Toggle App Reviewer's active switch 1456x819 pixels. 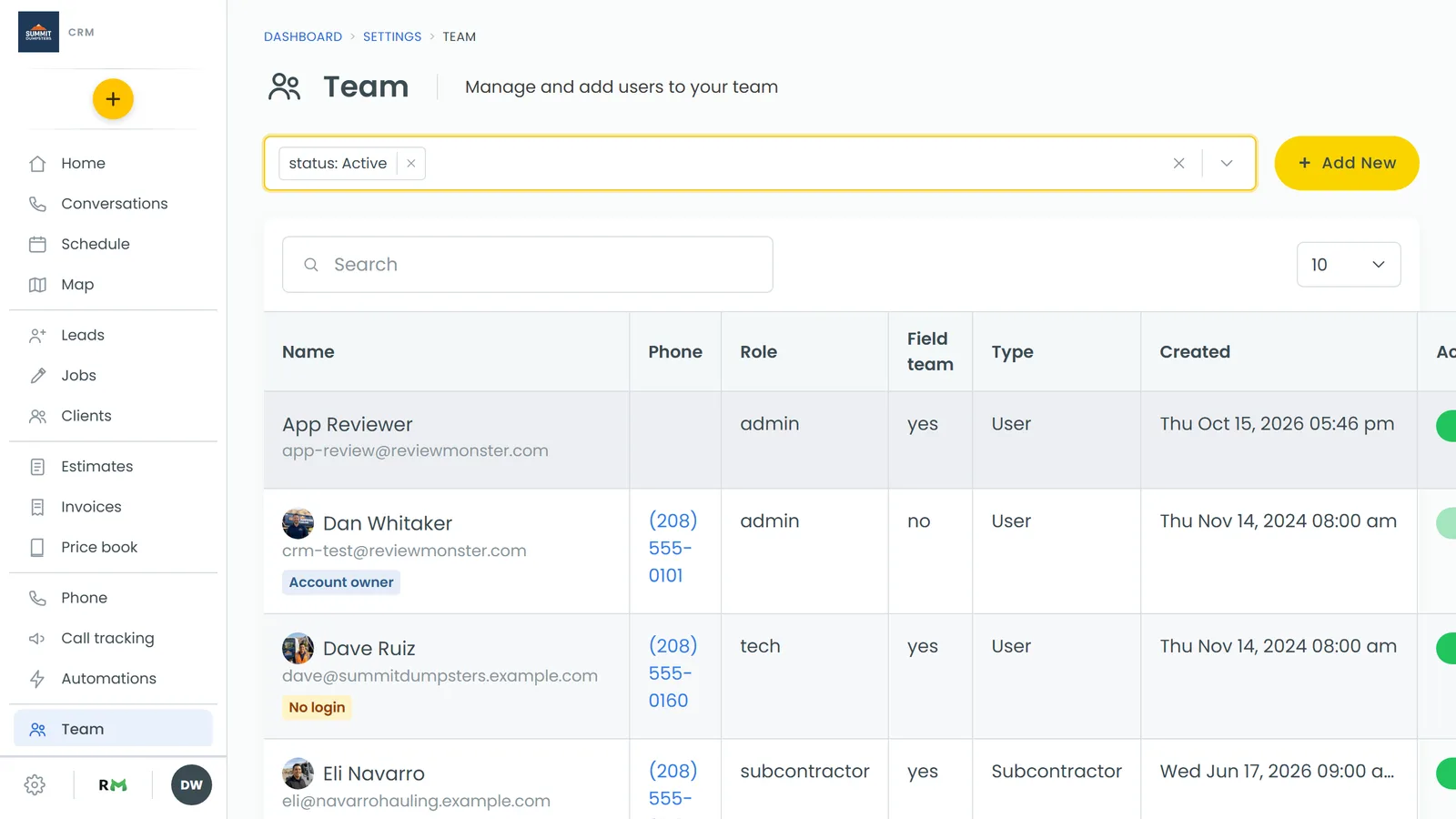[x=1446, y=426]
